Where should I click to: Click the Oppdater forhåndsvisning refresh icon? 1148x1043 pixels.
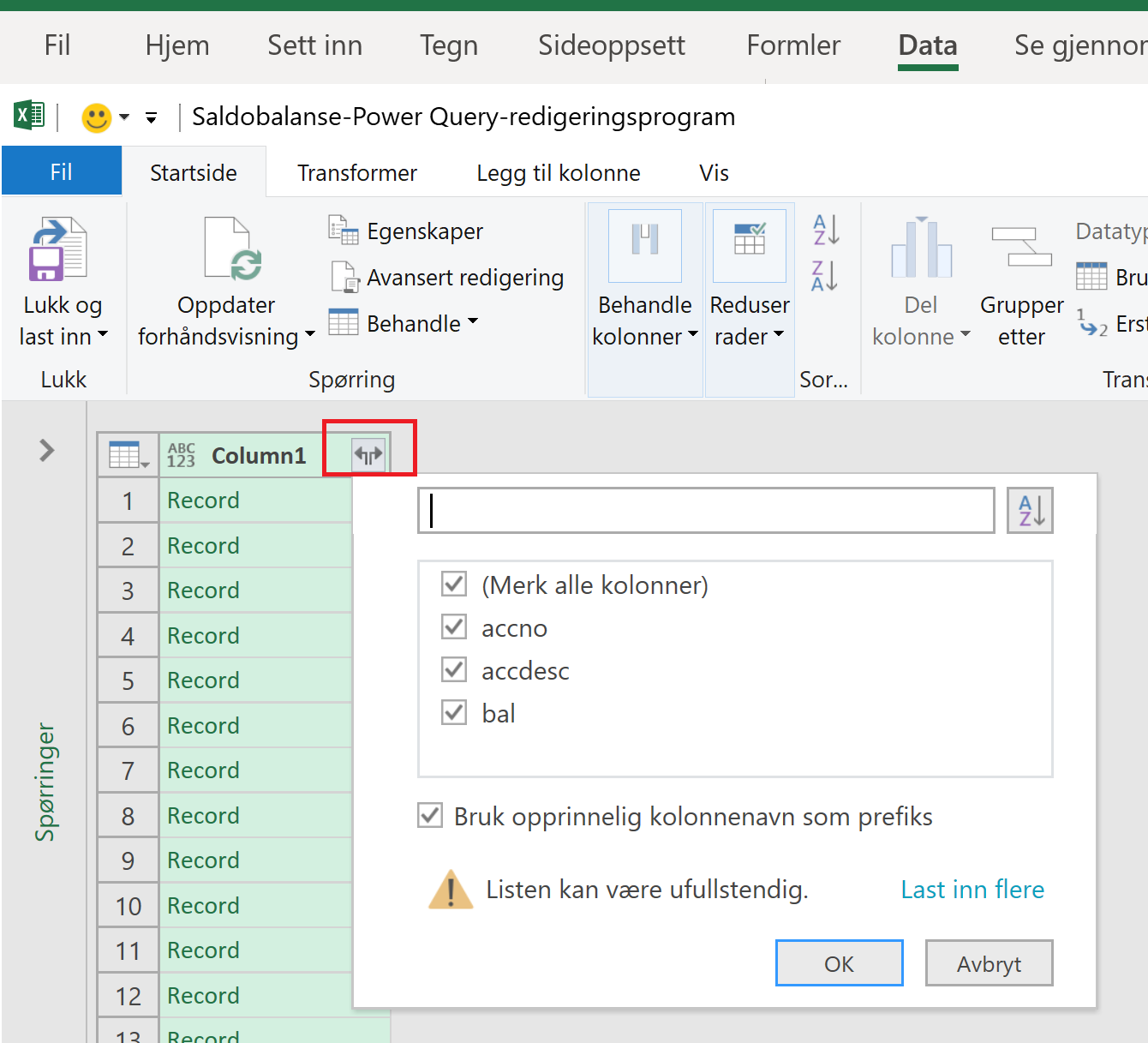pos(233,249)
